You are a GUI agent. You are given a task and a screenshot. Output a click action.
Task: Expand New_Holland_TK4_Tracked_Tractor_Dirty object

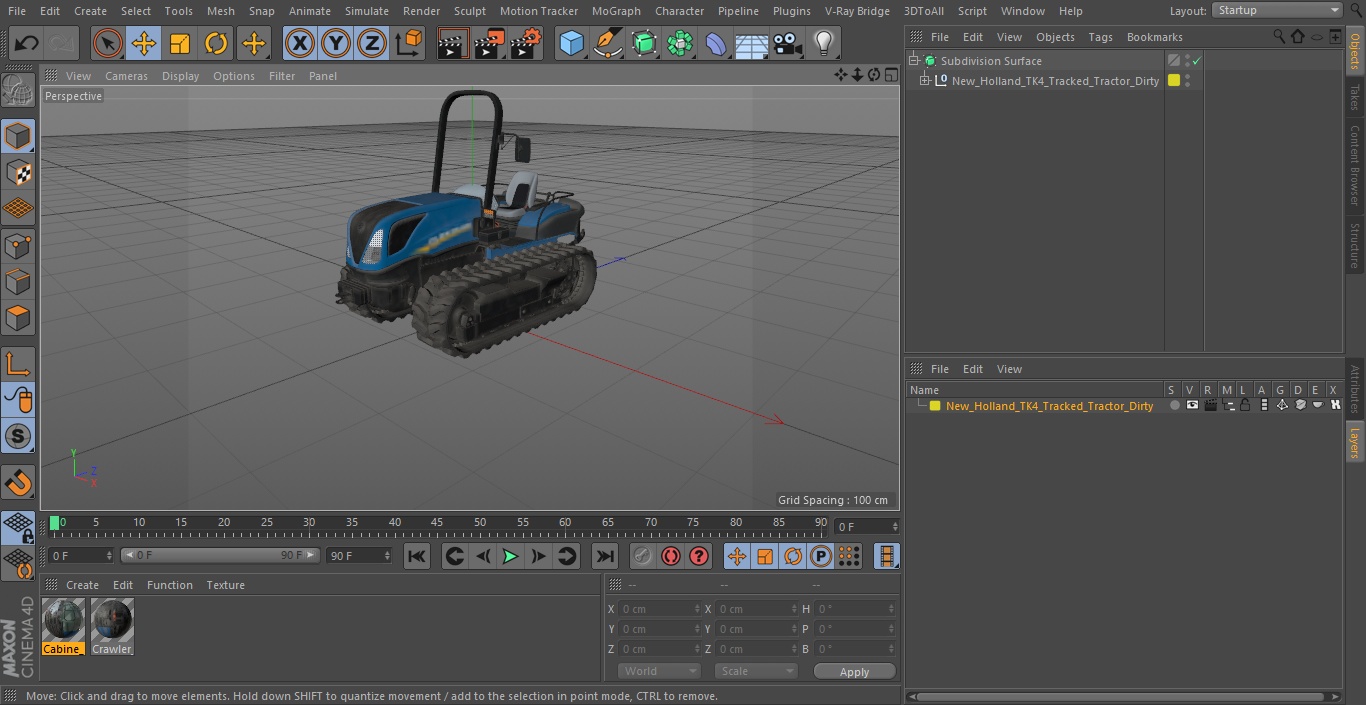click(925, 81)
